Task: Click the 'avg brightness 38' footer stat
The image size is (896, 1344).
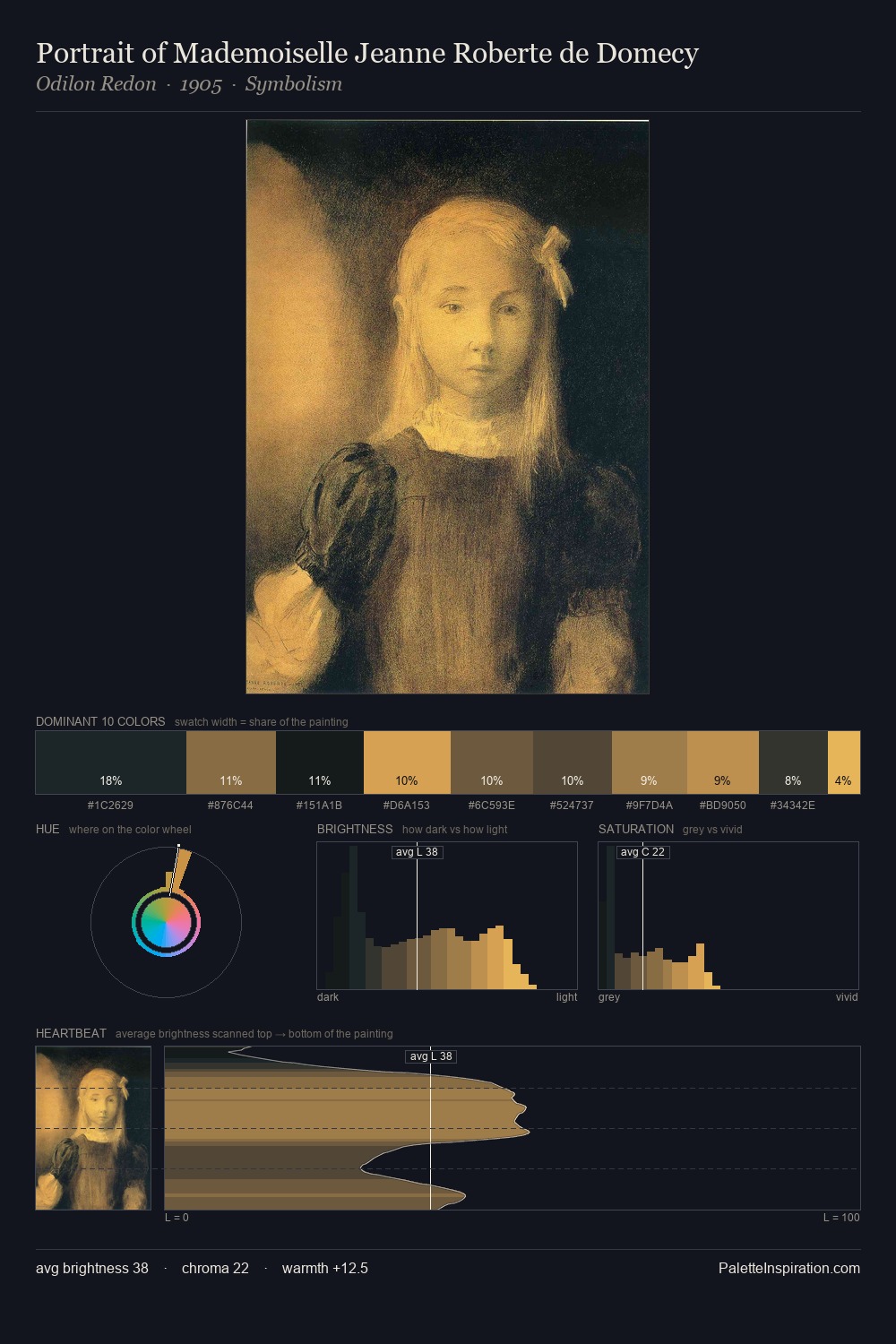Action: (x=92, y=1268)
